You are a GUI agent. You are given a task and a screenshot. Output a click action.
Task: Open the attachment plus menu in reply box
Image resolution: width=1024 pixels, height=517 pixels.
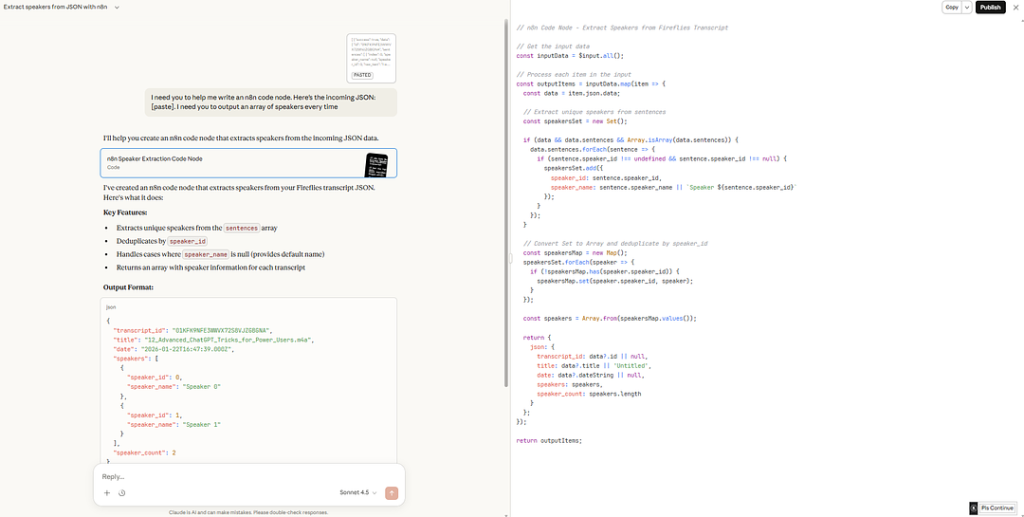tap(107, 493)
